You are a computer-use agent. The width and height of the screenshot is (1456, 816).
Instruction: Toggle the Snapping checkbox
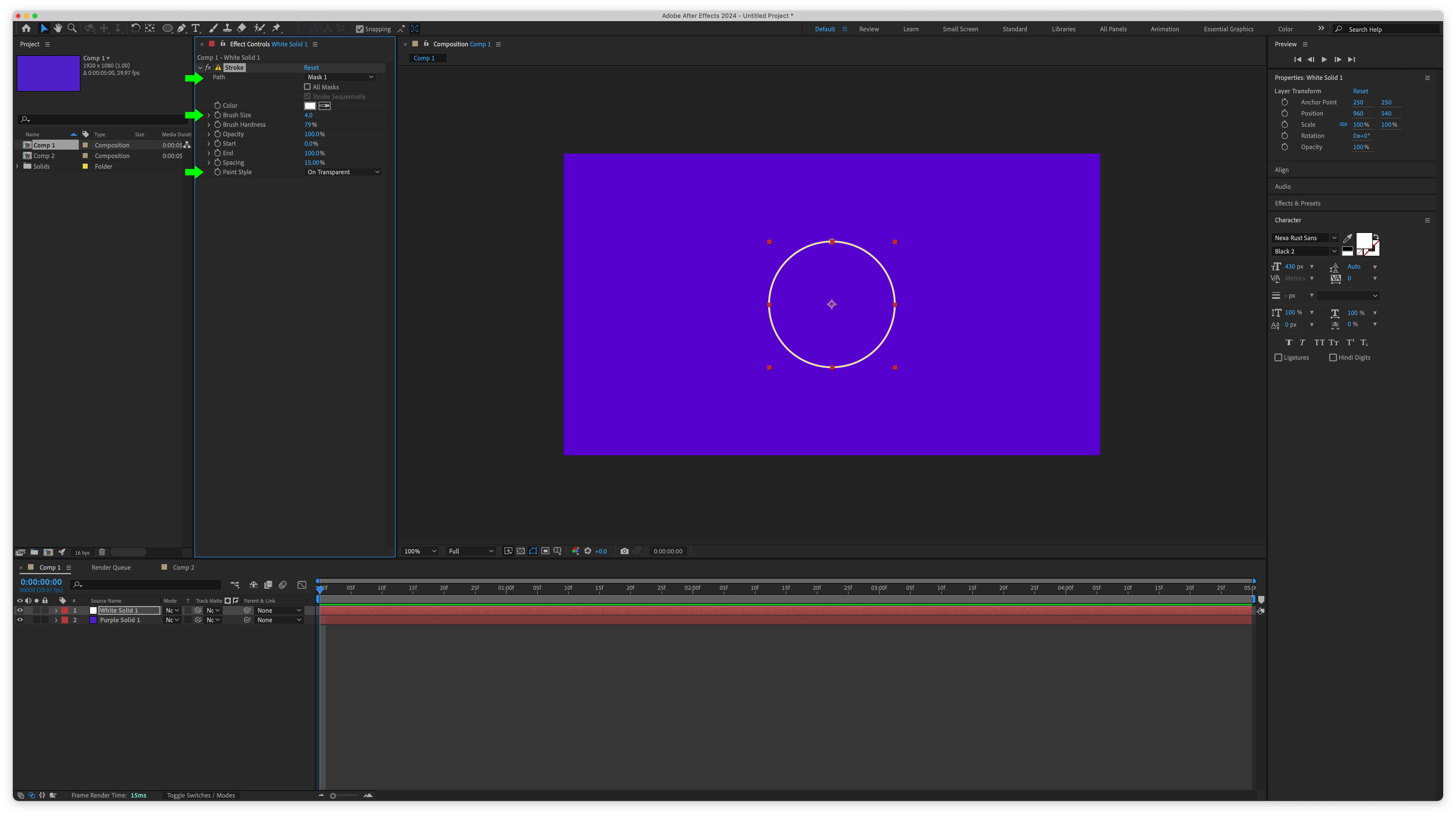point(360,29)
